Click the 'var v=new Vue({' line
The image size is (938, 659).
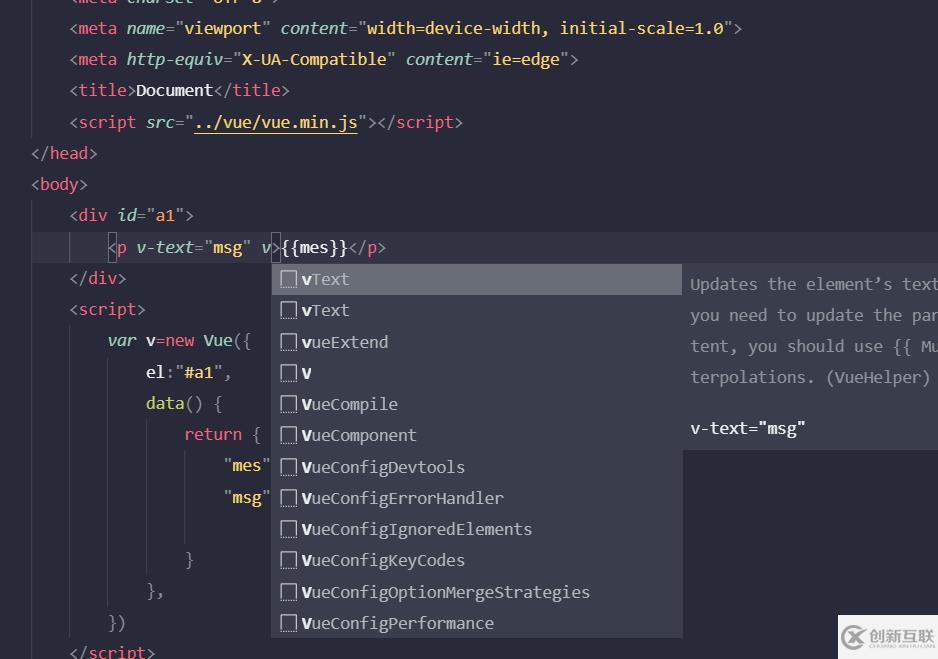(x=179, y=341)
